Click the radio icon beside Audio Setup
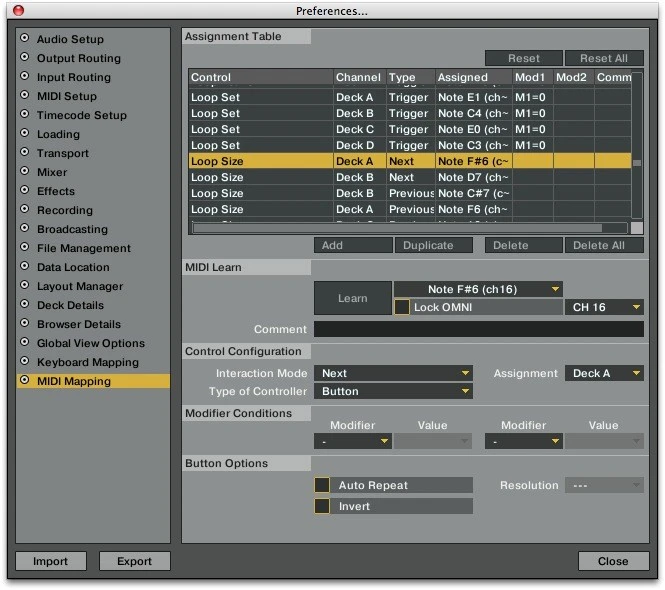Image resolution: width=665 pixels, height=590 pixels. [x=26, y=39]
